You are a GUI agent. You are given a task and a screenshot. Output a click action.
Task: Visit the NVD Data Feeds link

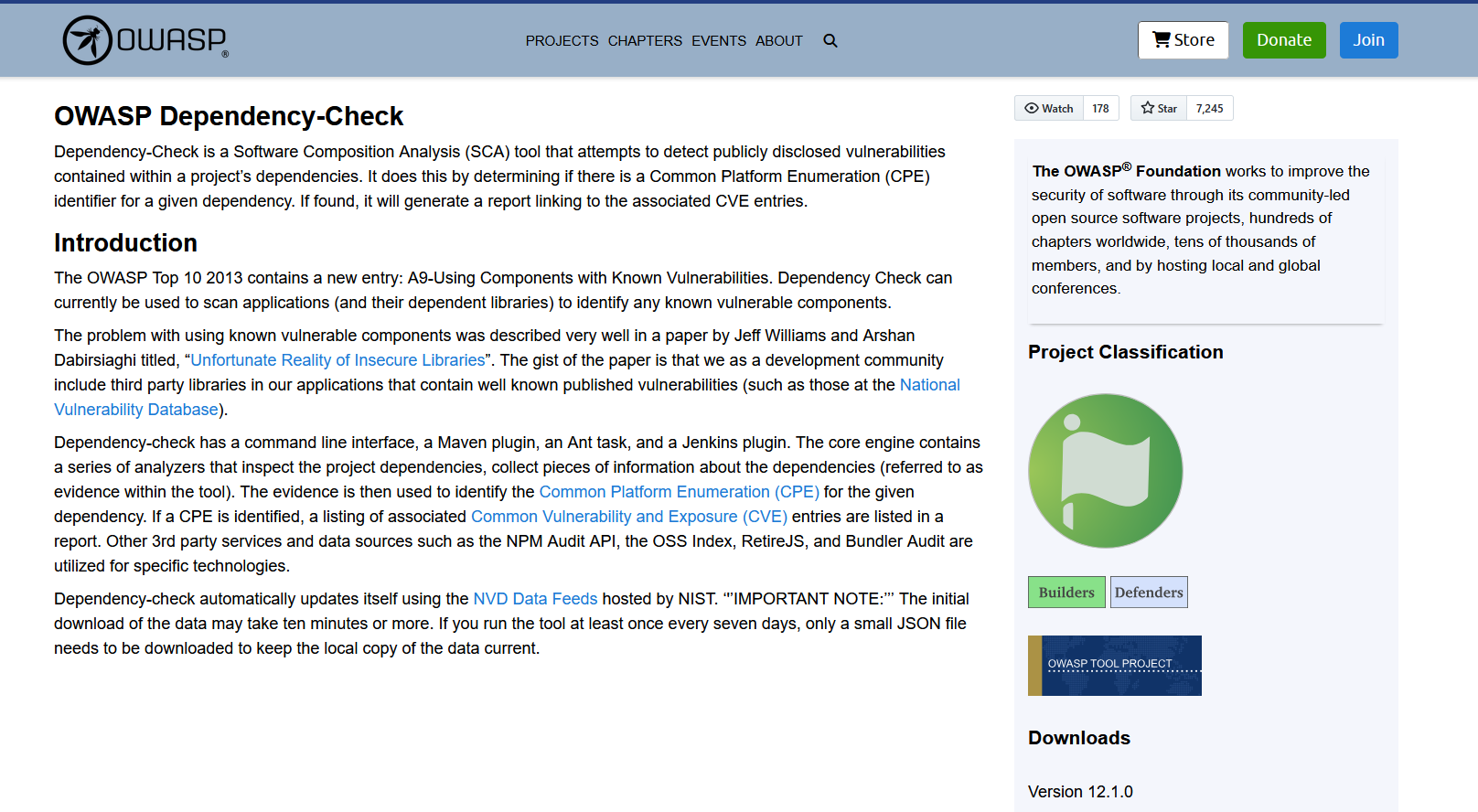click(x=535, y=599)
